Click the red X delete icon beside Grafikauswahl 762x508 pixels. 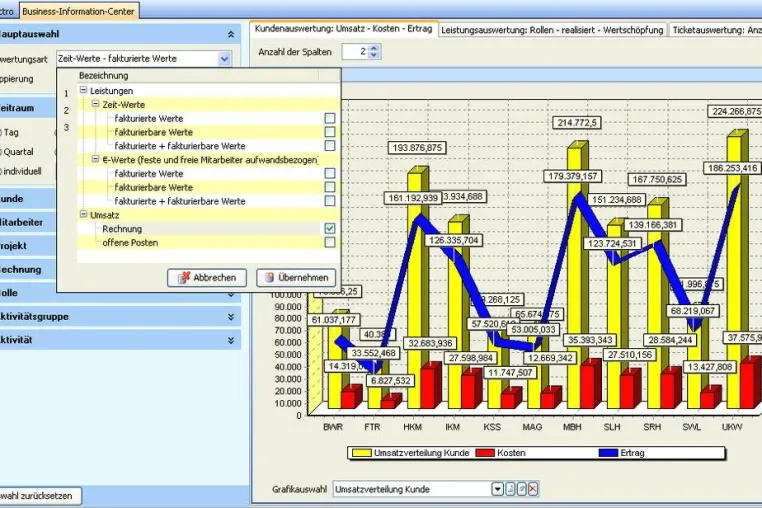coord(533,489)
